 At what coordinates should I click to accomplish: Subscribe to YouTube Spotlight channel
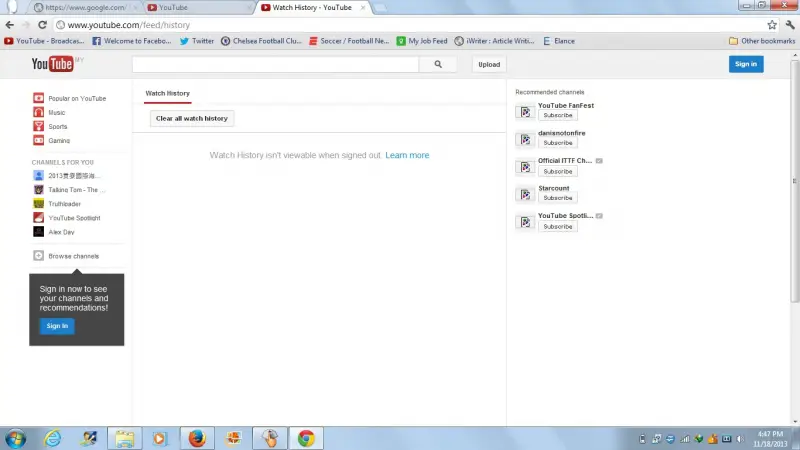pyautogui.click(x=558, y=227)
